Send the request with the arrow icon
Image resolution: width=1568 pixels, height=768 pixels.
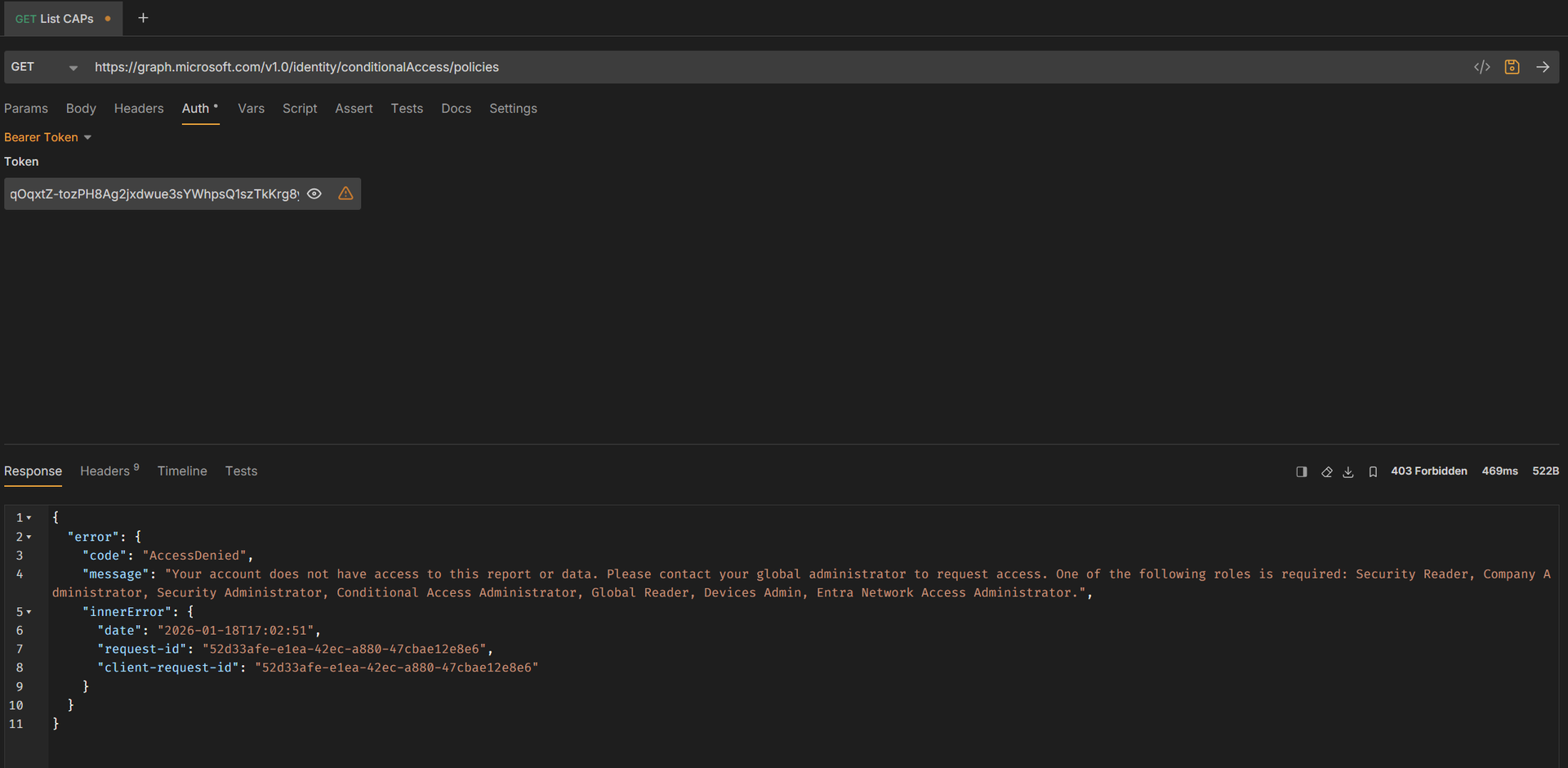1543,67
